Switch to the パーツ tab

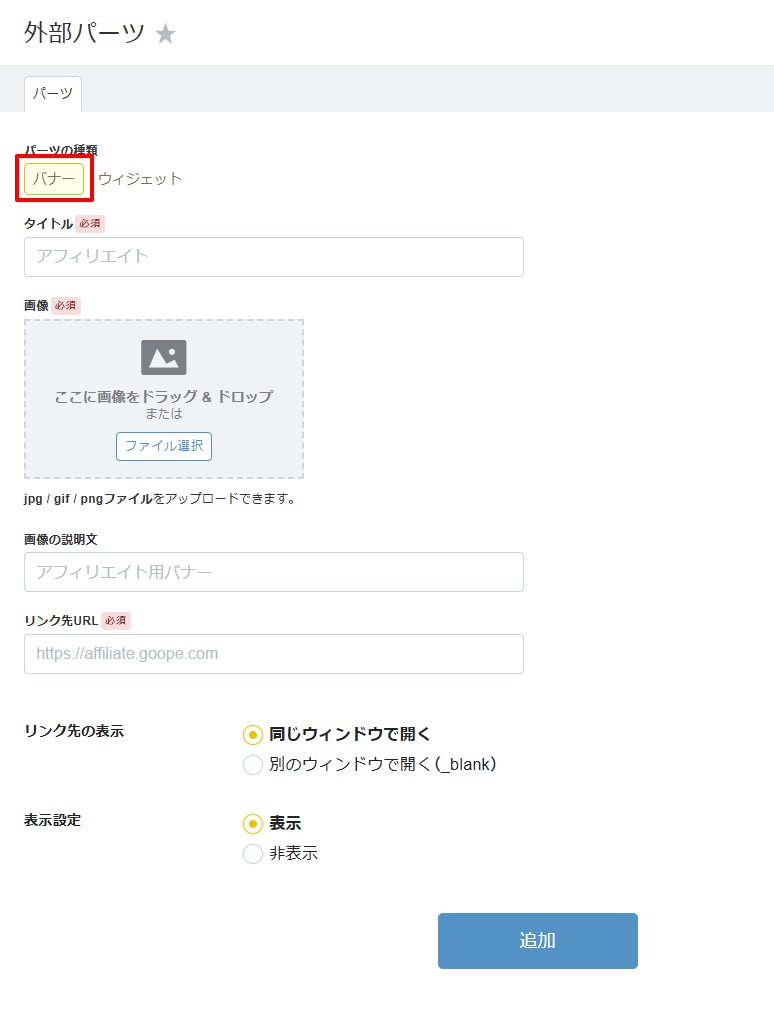(53, 94)
